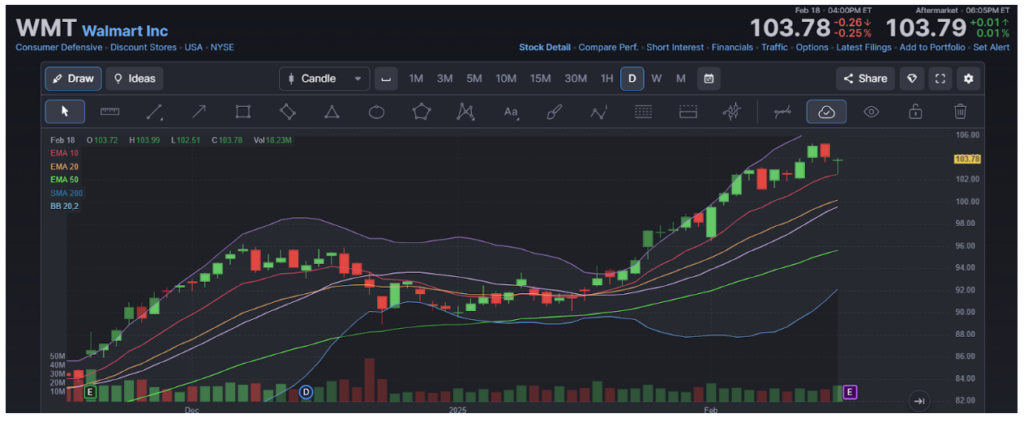Open the Options link
Image resolution: width=1024 pixels, height=422 pixels.
pyautogui.click(x=812, y=48)
